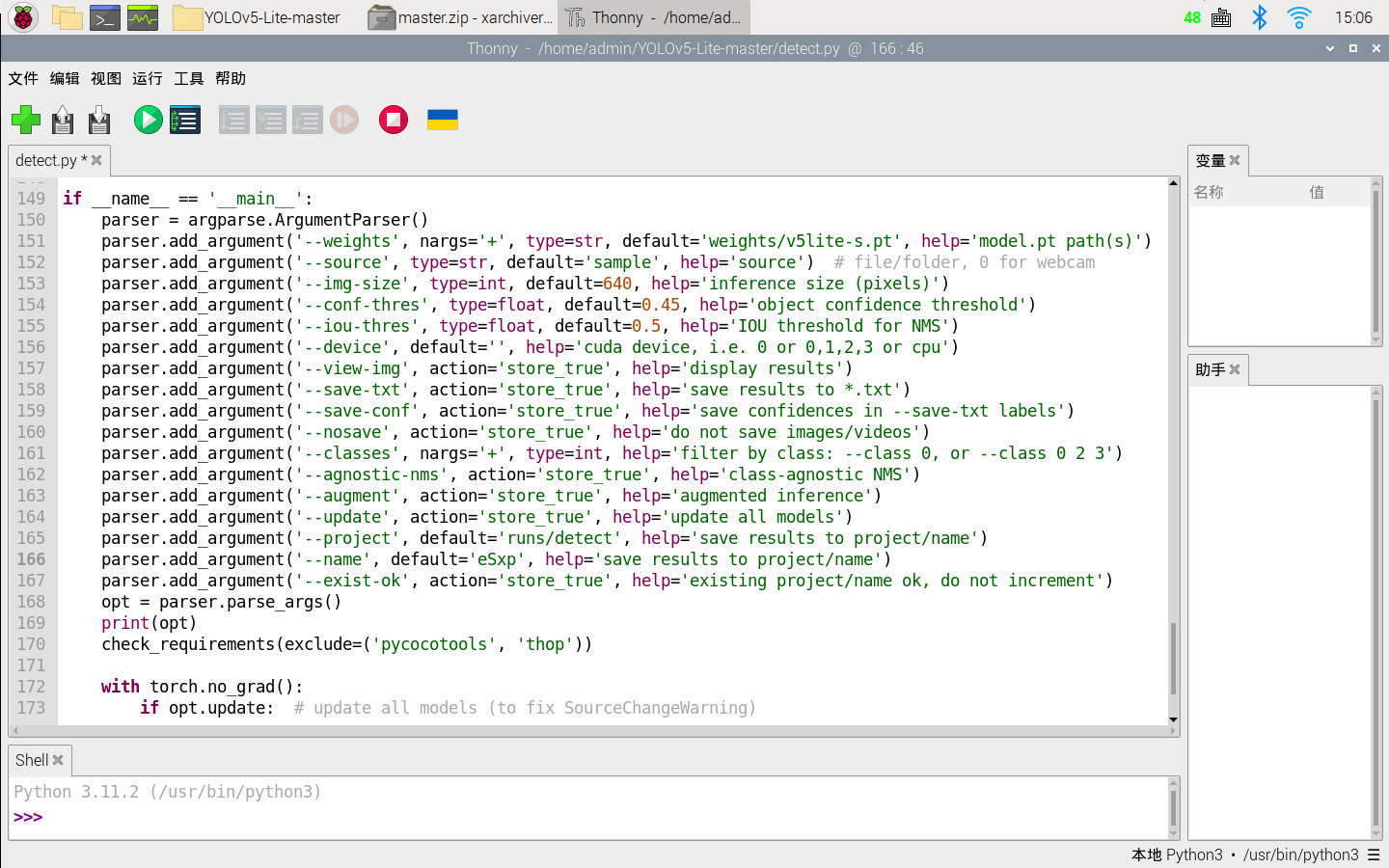Image resolution: width=1389 pixels, height=868 pixels.
Task: Switch to master.zip xarchiver window in taskbar
Action: coord(461,17)
